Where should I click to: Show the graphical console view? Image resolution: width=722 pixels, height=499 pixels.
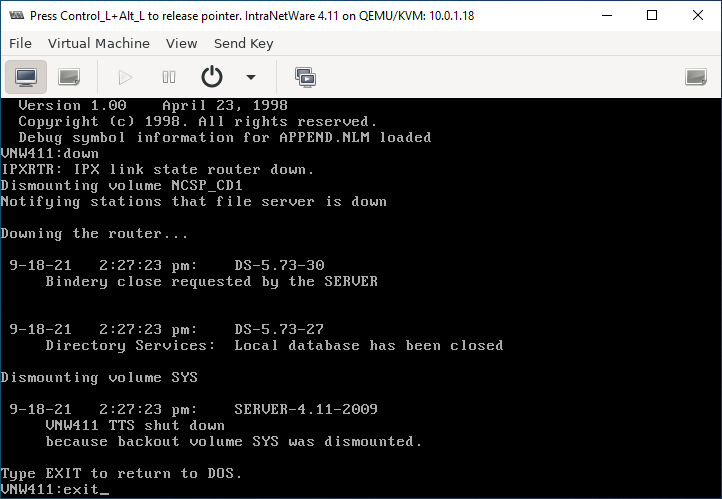click(26, 77)
